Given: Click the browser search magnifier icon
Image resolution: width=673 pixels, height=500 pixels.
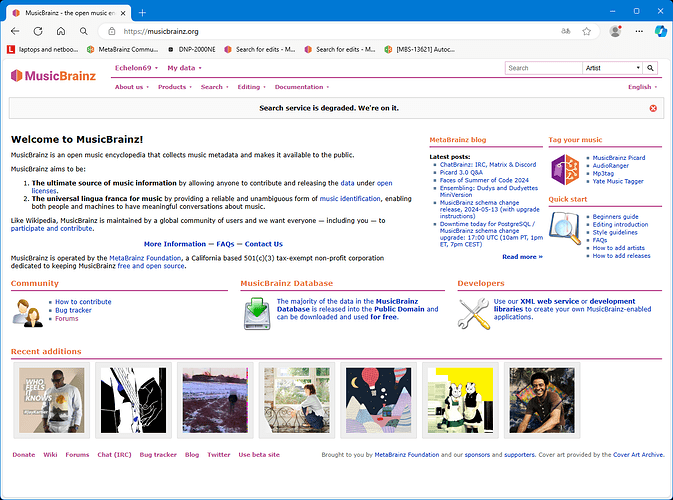Looking at the screenshot, I should pos(84,31).
